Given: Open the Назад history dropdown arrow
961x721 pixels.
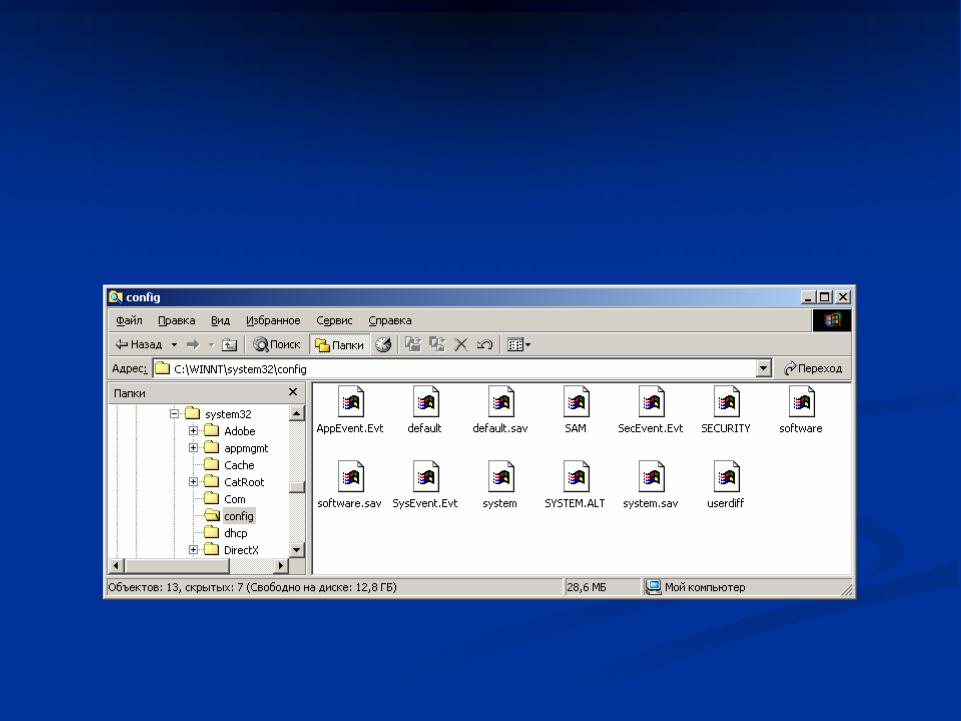Looking at the screenshot, I should point(174,345).
